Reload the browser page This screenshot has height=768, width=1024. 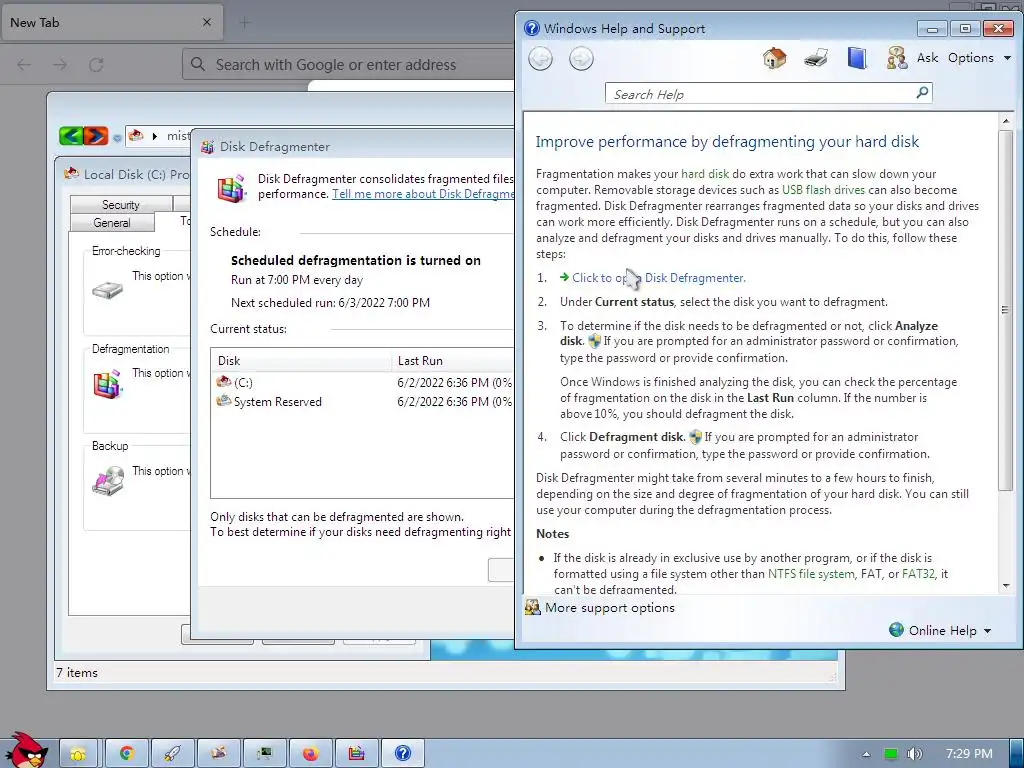(x=96, y=65)
